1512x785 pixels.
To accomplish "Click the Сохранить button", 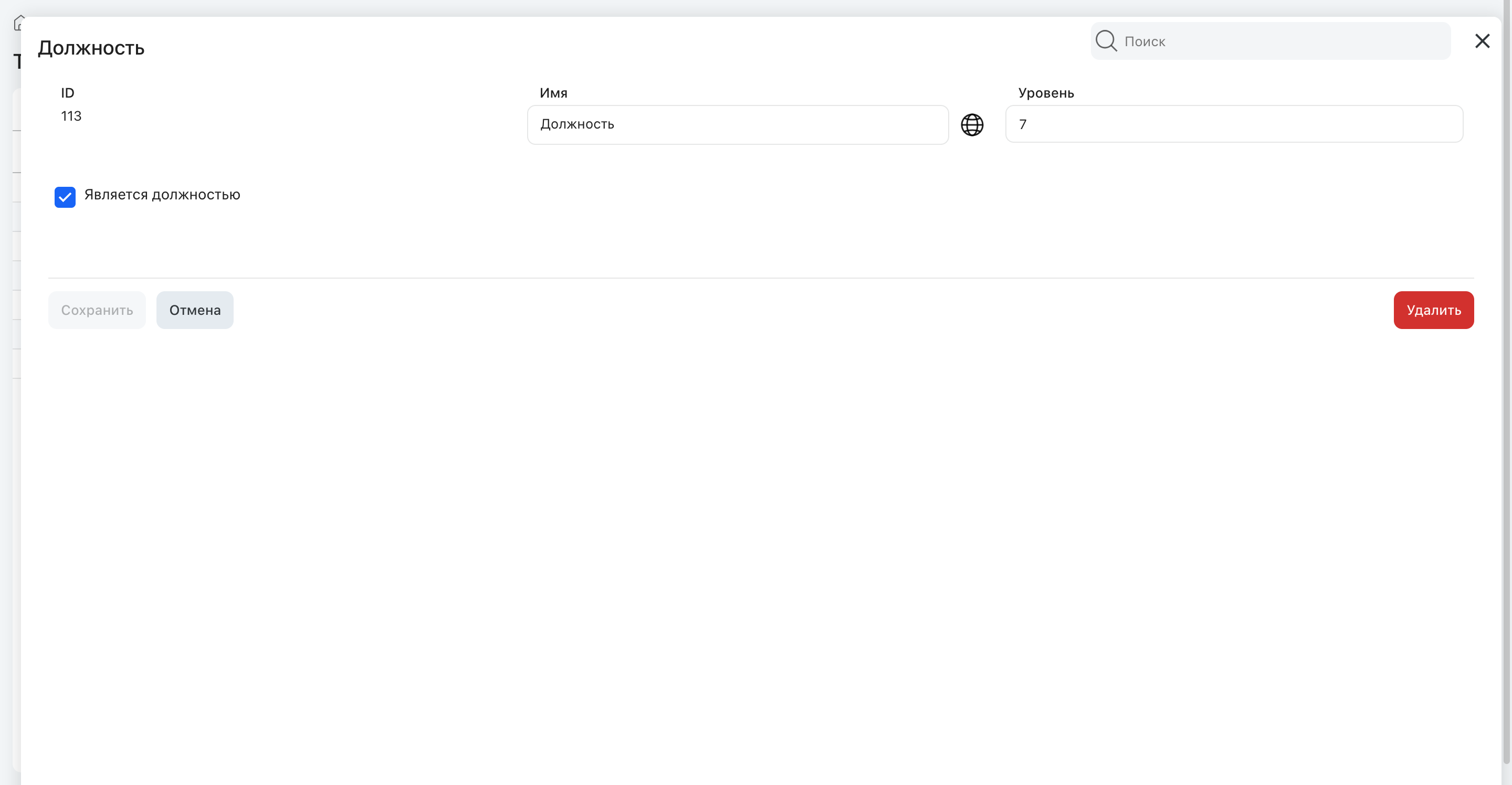I will [97, 310].
